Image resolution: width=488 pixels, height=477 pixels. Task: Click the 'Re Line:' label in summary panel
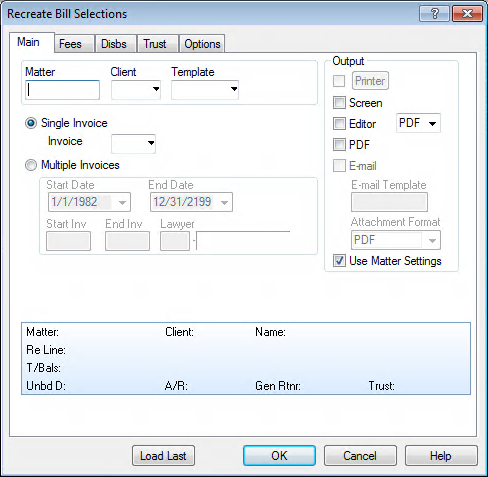click(46, 350)
